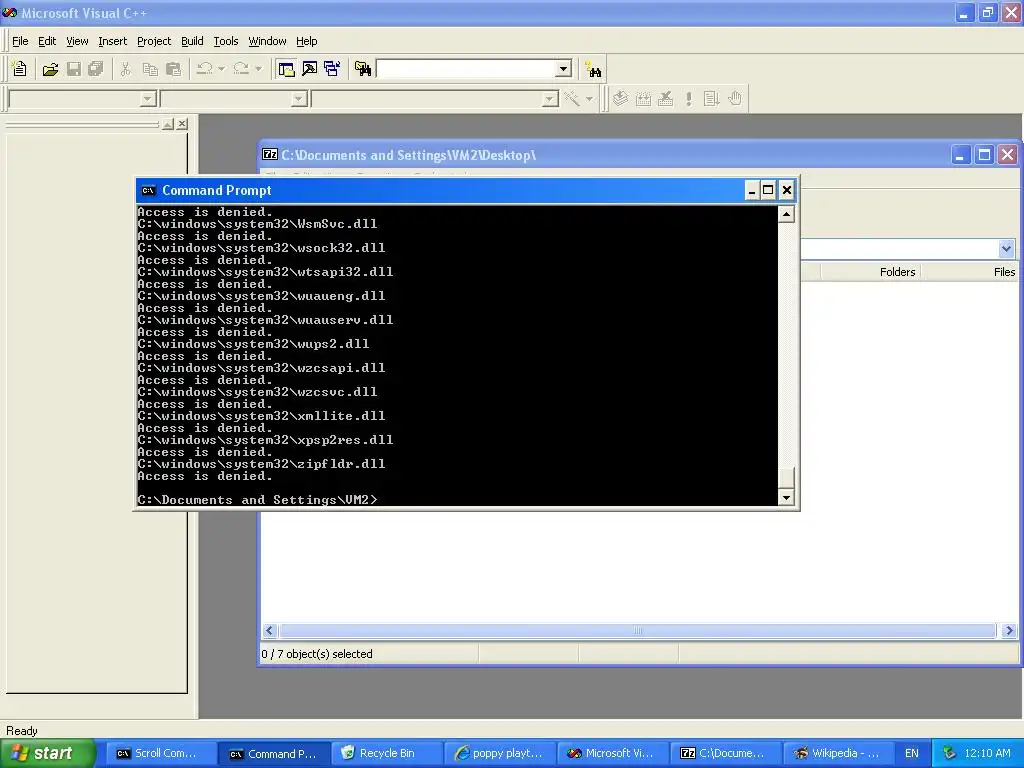1024x768 pixels.
Task: Open the WizardBar actions dropdown arrow
Action: click(x=589, y=99)
